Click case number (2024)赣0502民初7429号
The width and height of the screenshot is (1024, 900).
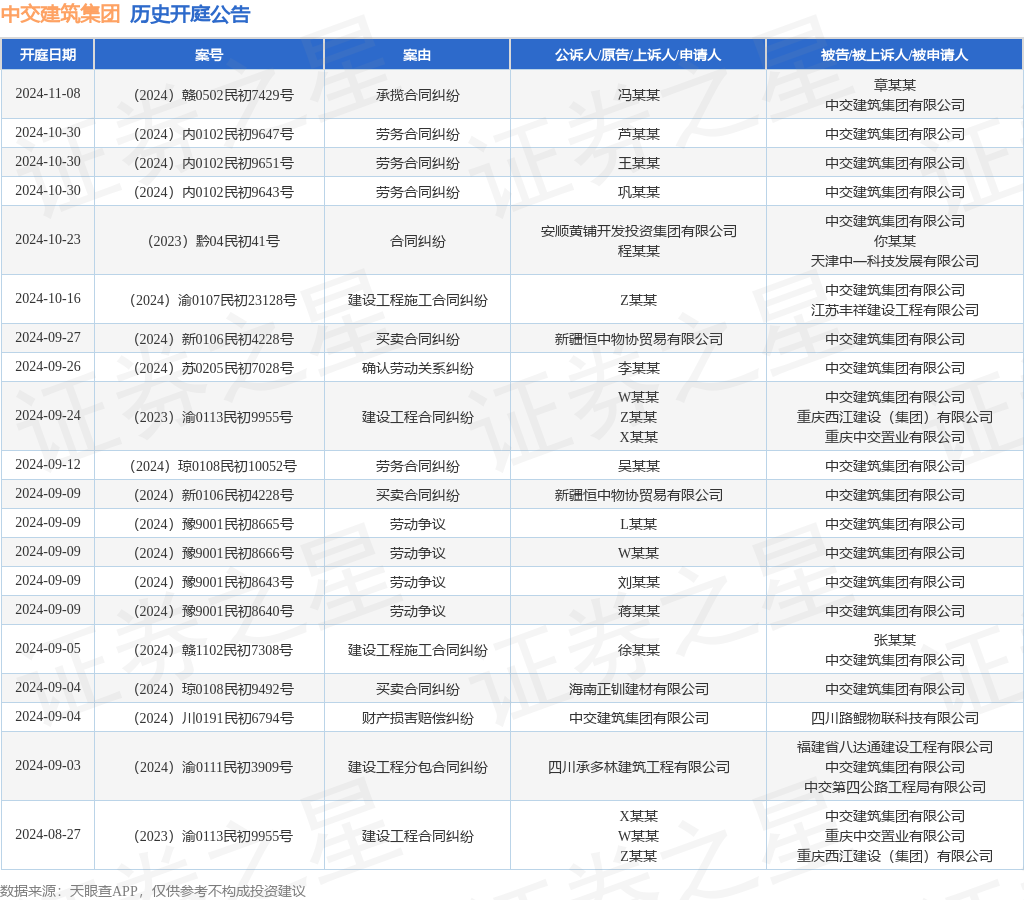[214, 95]
